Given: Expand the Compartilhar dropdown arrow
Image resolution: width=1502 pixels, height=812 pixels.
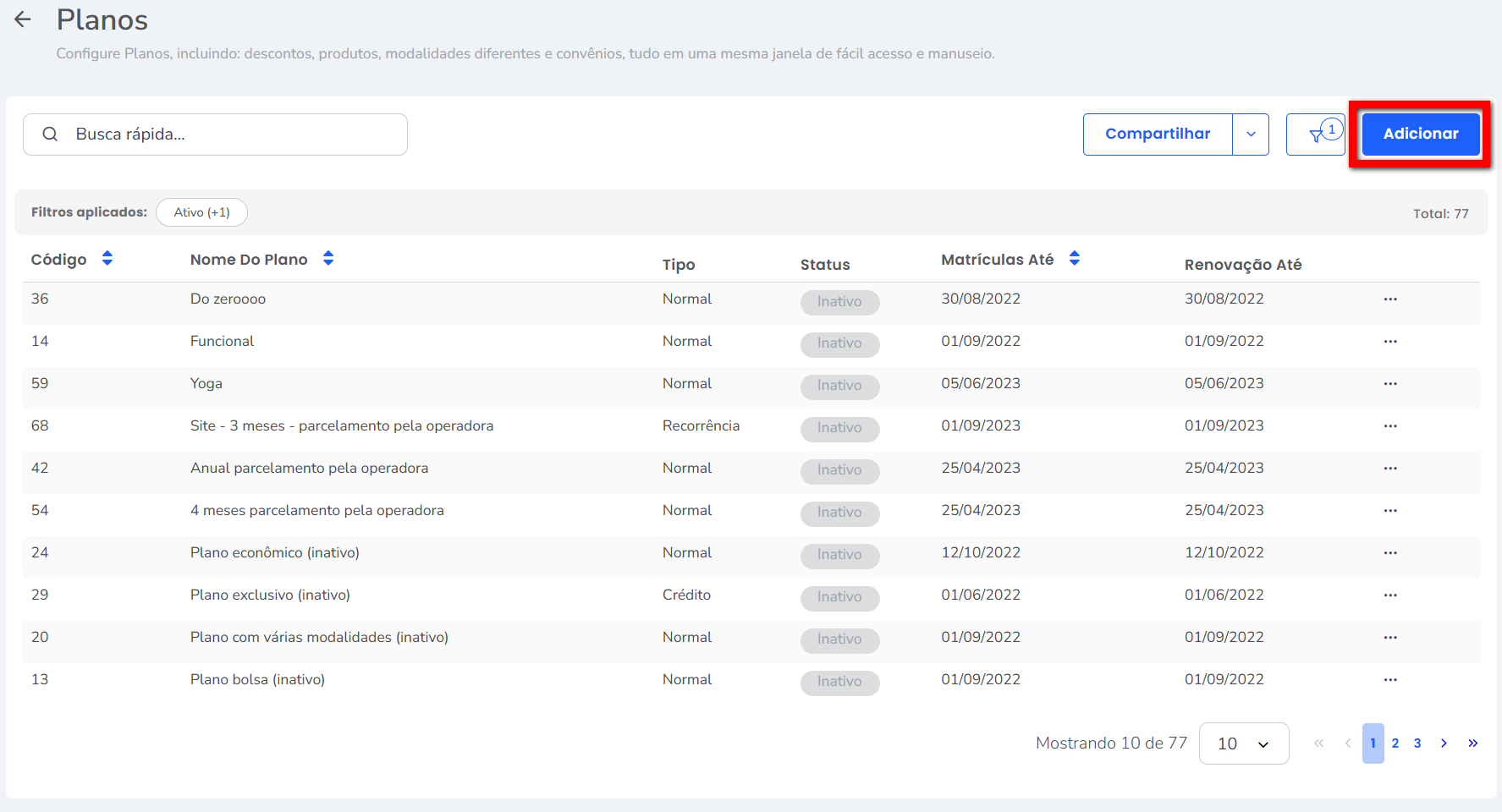Looking at the screenshot, I should (x=1251, y=134).
